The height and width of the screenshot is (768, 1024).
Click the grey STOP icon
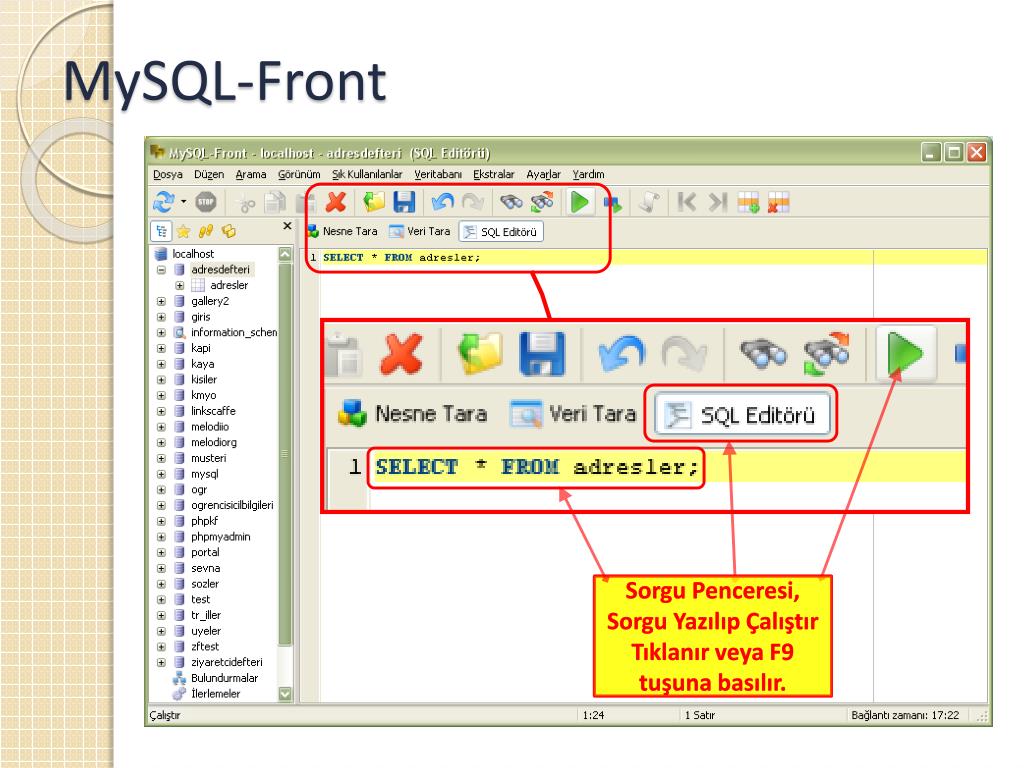206,202
